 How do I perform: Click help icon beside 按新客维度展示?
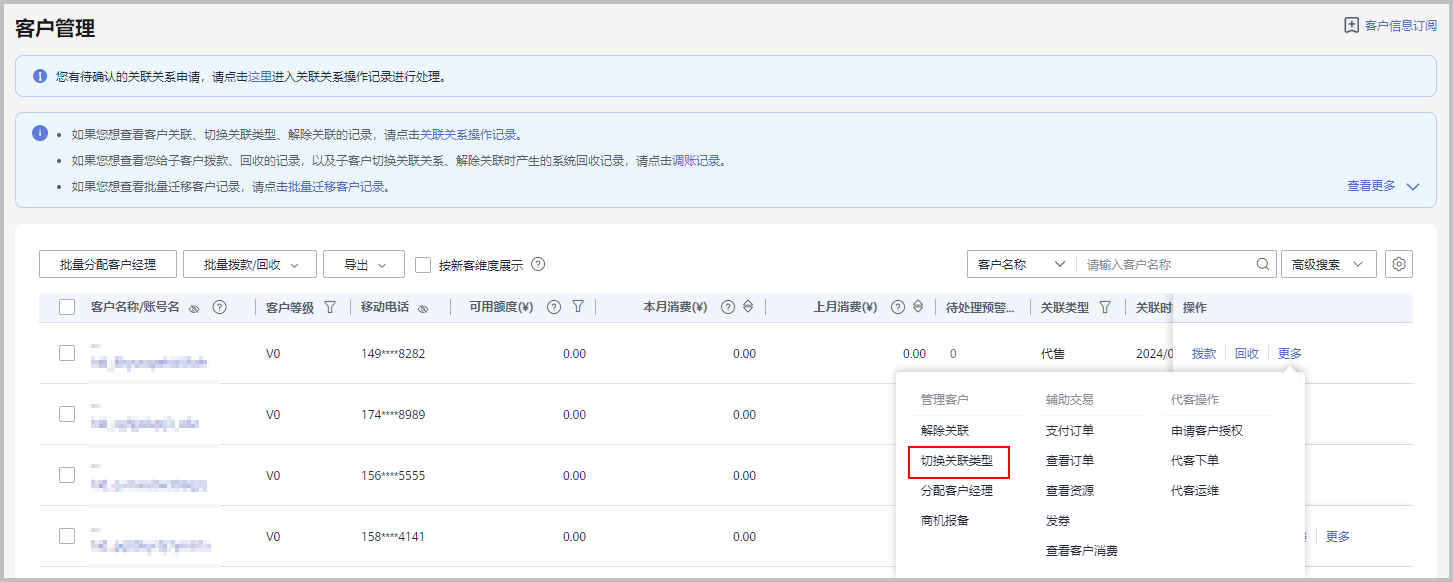(538, 265)
